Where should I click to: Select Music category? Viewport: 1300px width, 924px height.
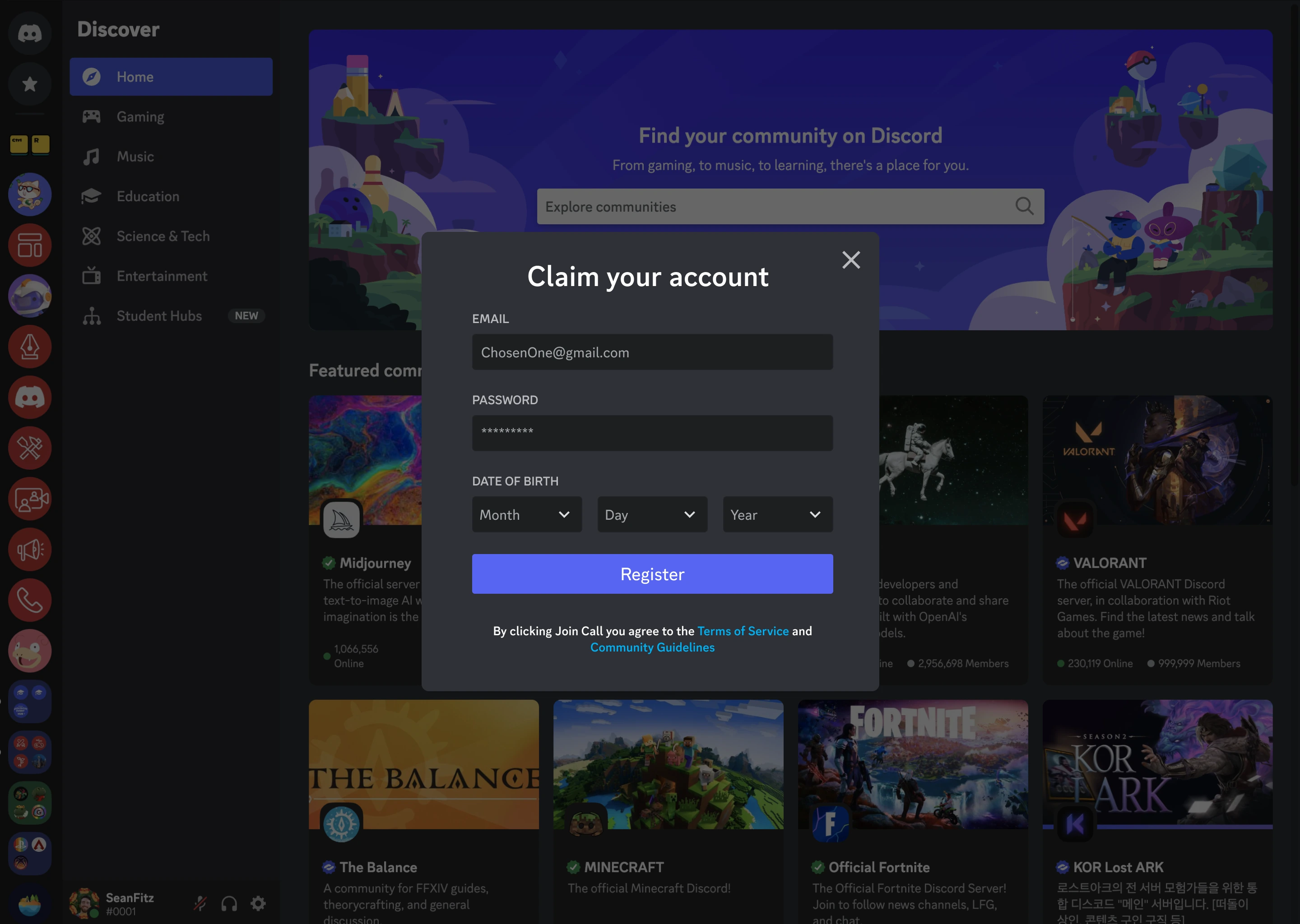[x=171, y=157]
